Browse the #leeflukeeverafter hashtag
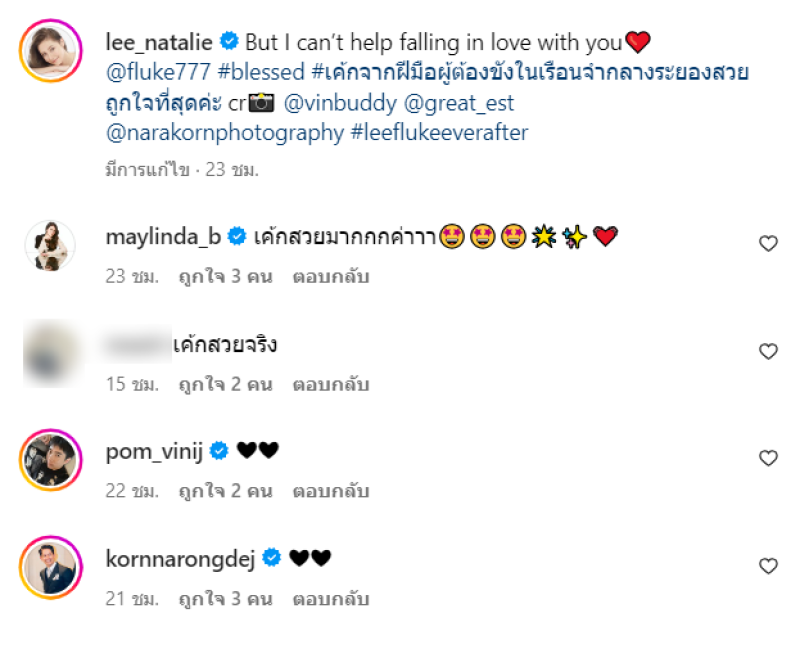Image resolution: width=800 pixels, height=649 pixels. 439,132
